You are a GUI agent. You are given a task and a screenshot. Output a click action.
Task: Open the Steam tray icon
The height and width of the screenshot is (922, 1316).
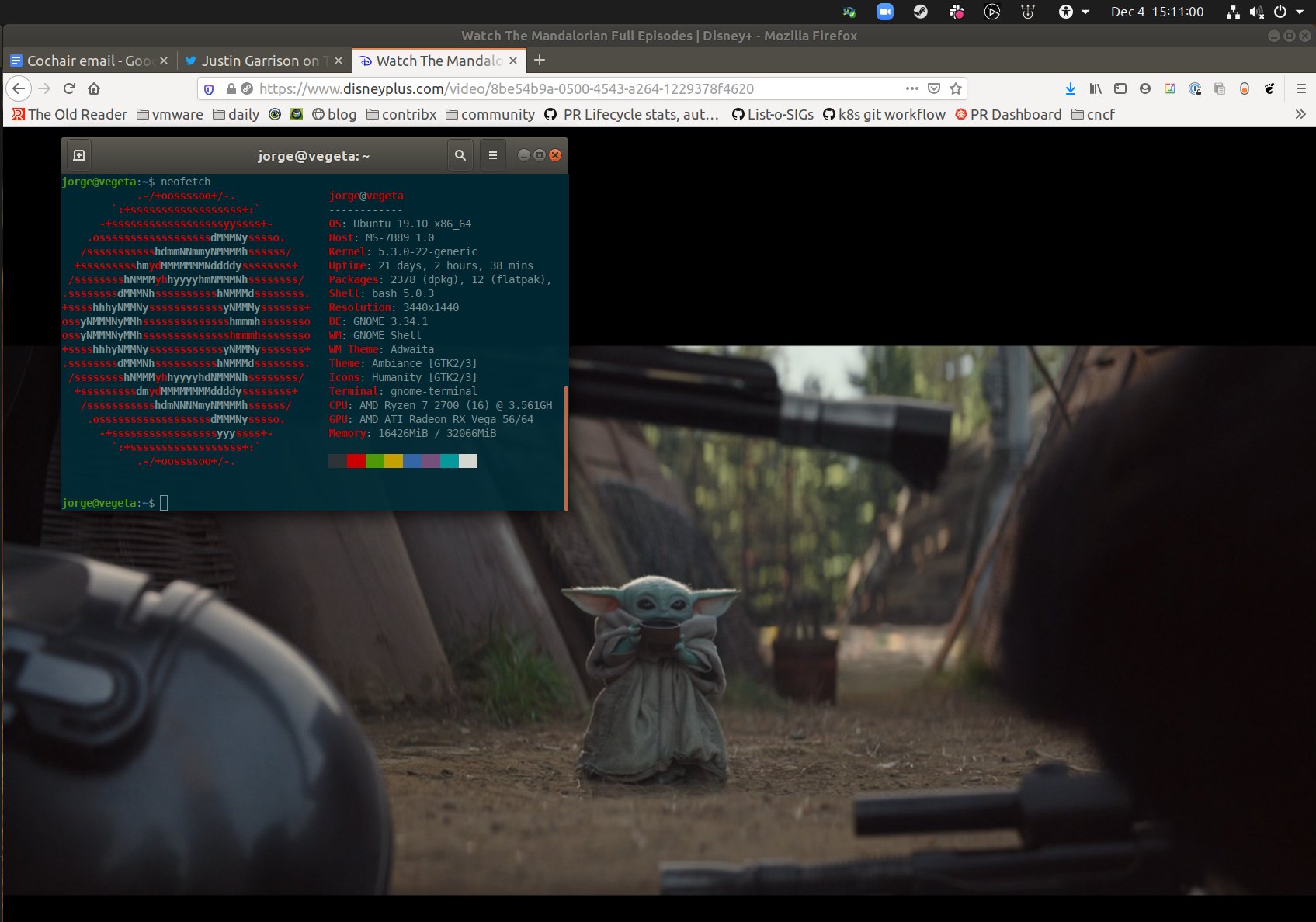[x=921, y=12]
